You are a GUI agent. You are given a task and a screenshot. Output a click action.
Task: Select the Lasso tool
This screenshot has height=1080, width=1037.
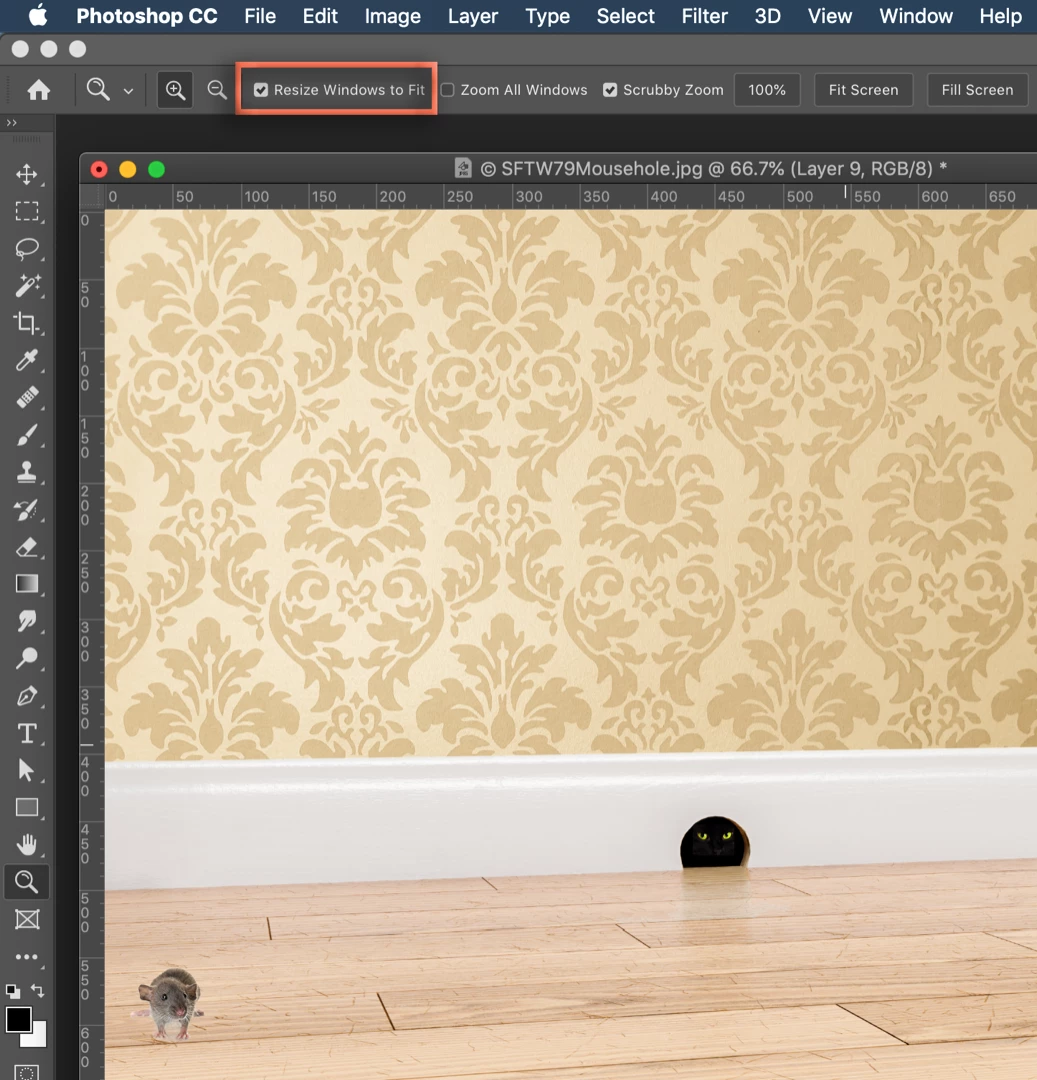click(27, 248)
